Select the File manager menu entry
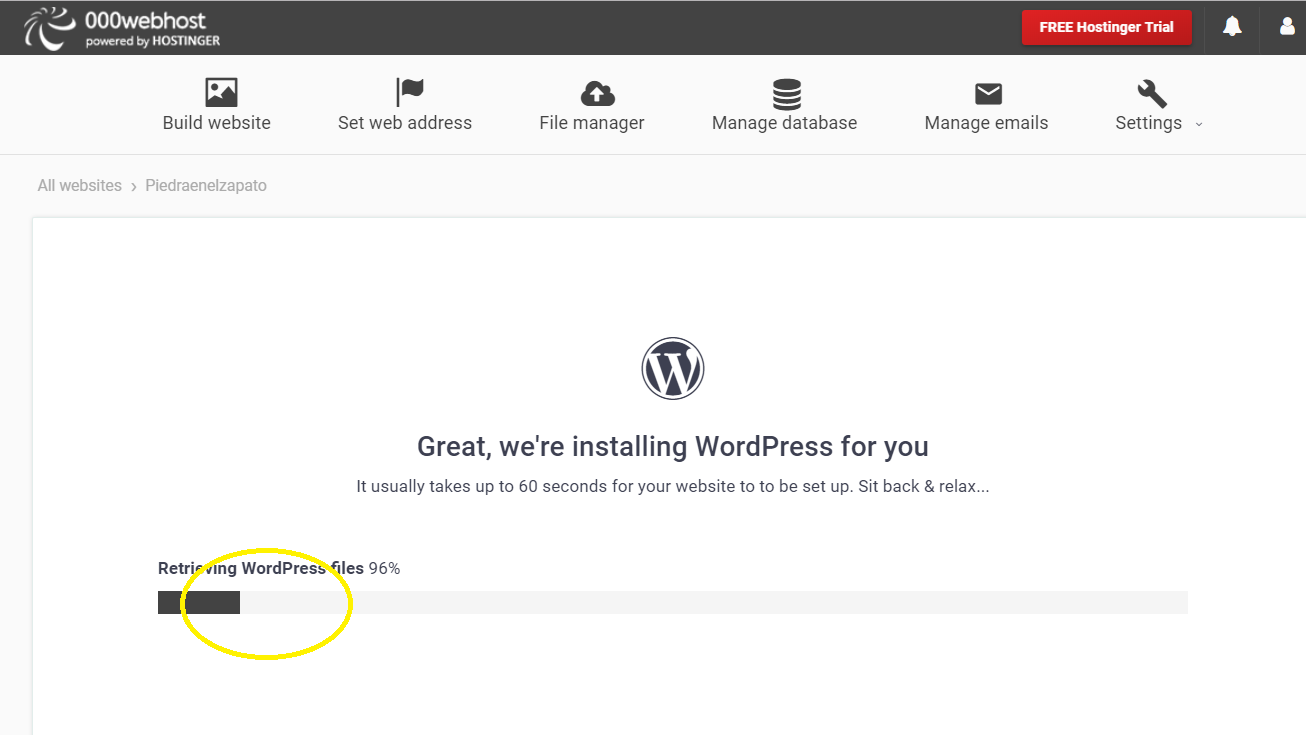Viewport: 1306px width, 735px height. click(591, 122)
